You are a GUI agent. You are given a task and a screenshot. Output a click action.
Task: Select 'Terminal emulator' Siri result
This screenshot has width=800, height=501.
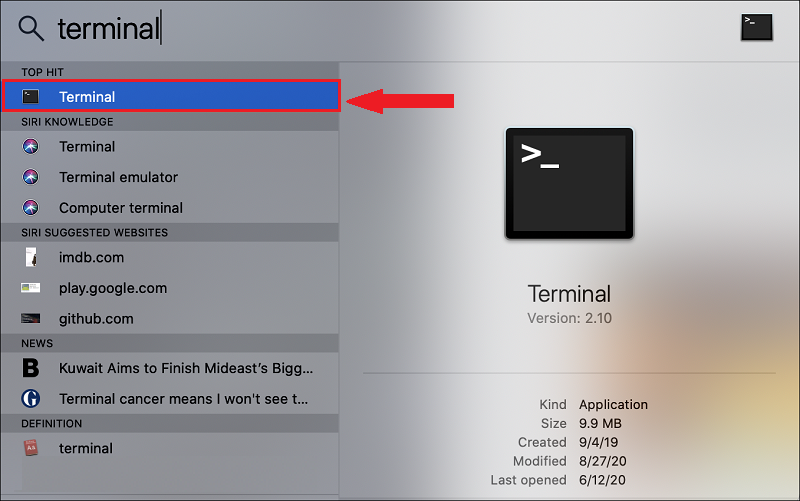tap(118, 177)
